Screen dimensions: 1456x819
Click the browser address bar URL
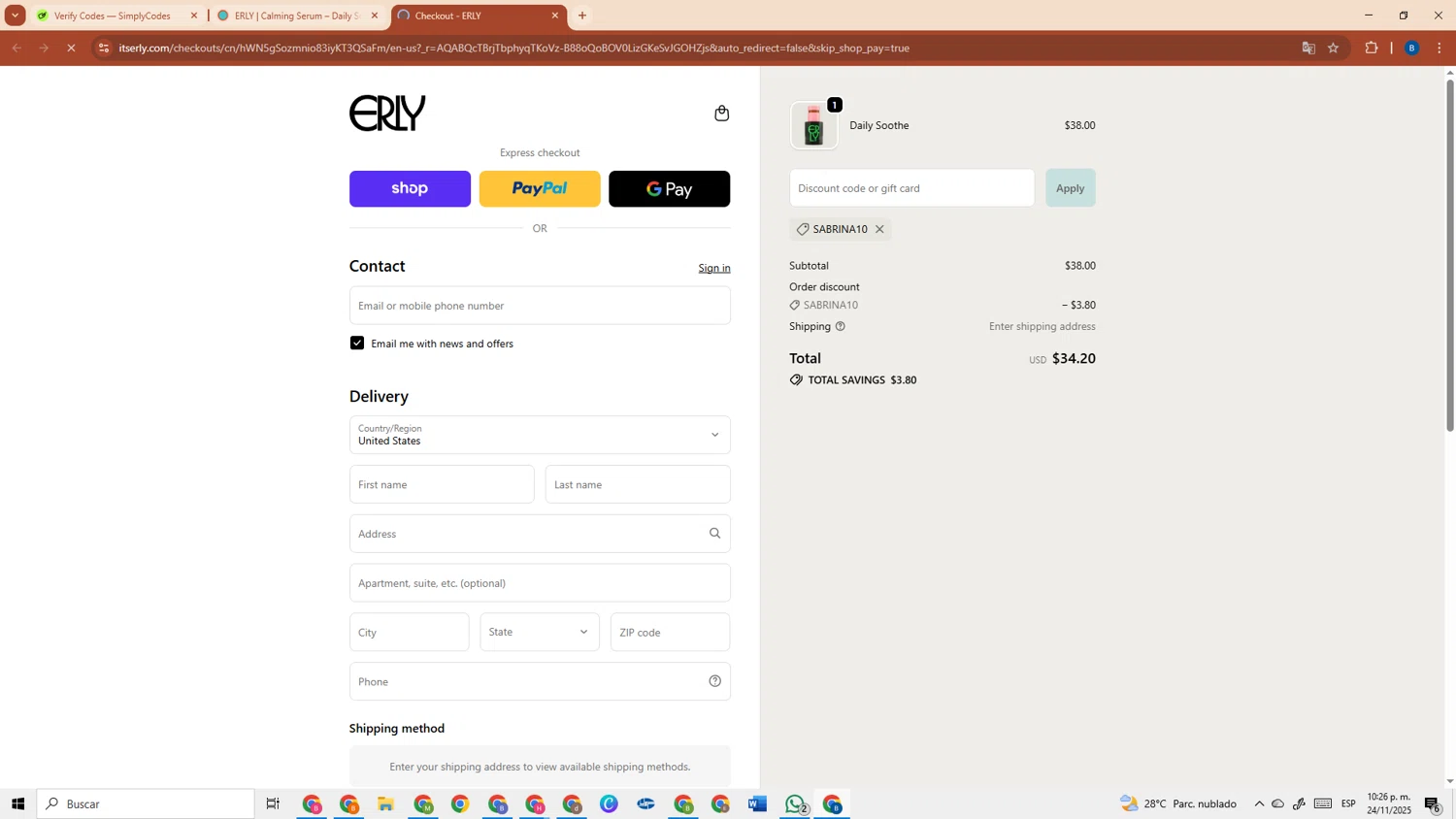pos(514,48)
